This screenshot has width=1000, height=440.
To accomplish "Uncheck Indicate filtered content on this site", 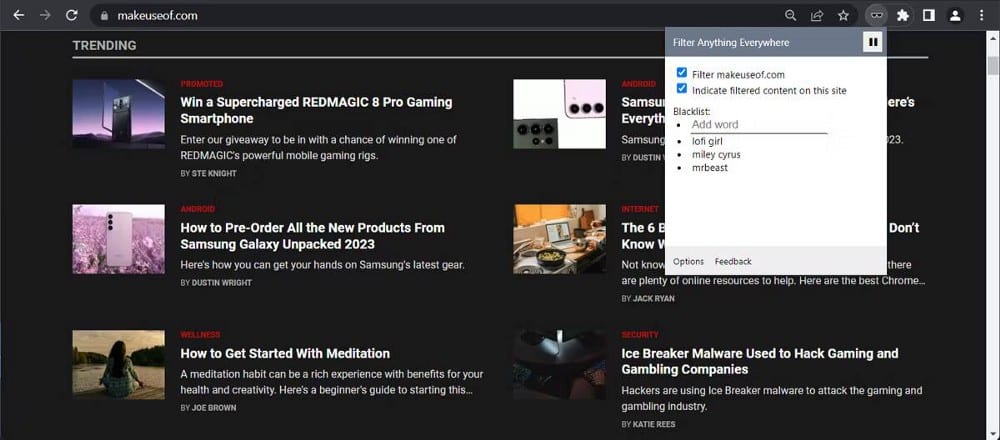I will click(x=682, y=89).
